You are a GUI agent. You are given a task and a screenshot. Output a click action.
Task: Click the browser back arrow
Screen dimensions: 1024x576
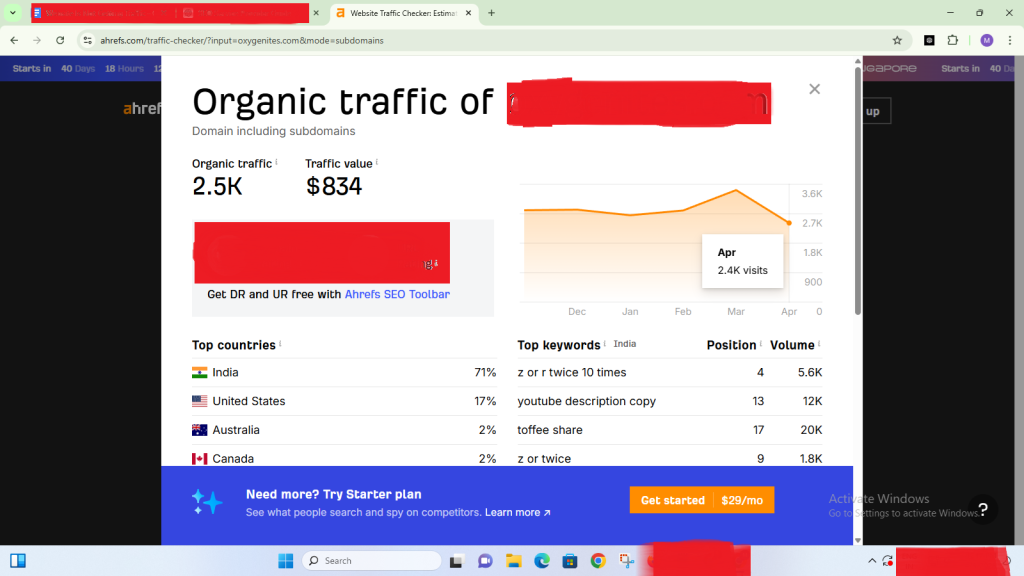(x=13, y=40)
